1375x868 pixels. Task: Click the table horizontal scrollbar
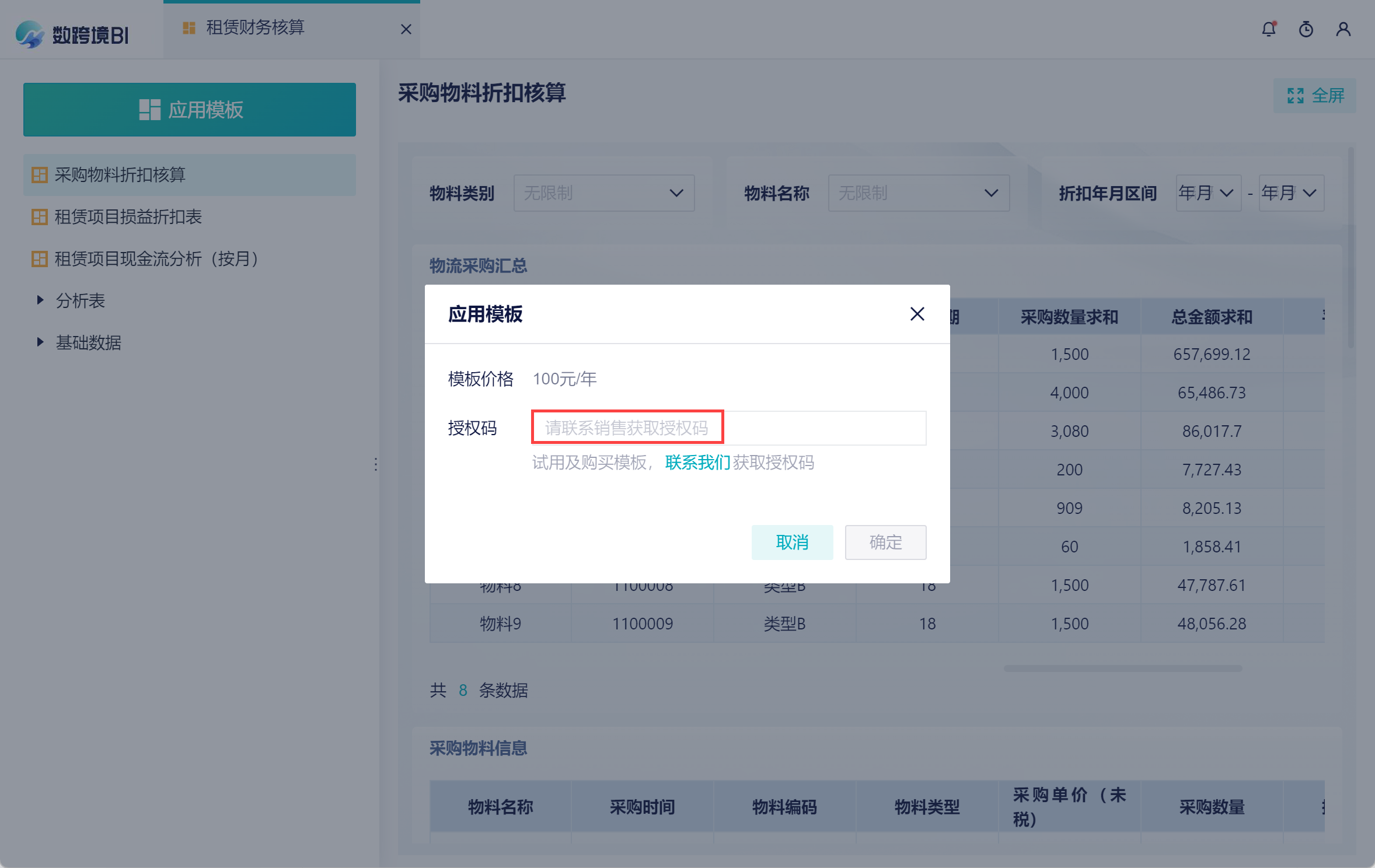click(x=1122, y=668)
